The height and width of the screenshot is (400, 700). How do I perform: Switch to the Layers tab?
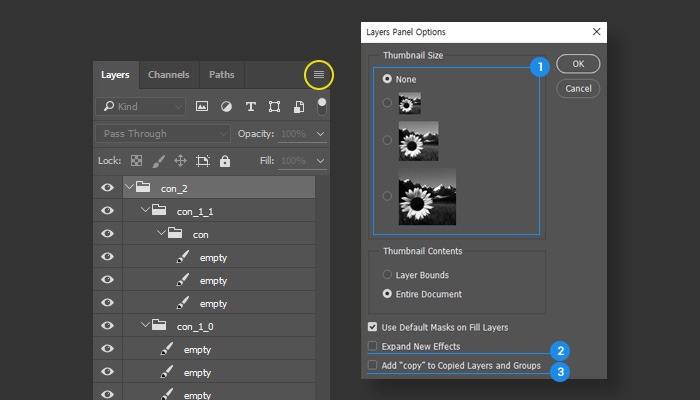coord(115,75)
